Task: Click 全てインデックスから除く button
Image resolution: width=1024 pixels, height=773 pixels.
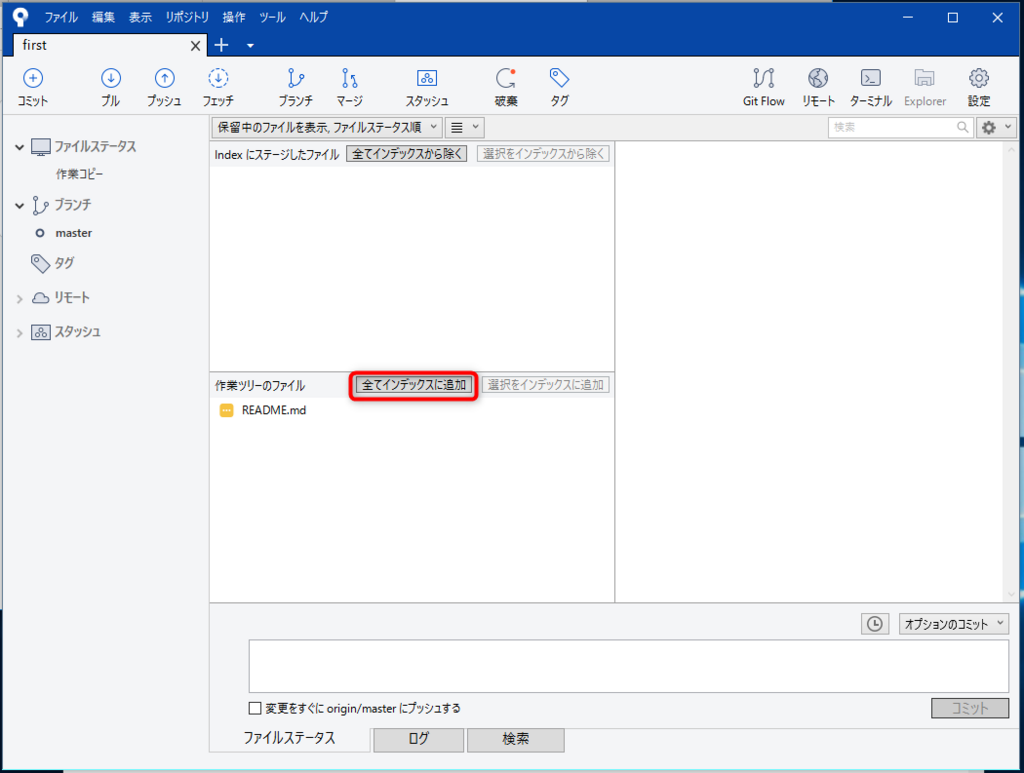Action: coord(407,154)
